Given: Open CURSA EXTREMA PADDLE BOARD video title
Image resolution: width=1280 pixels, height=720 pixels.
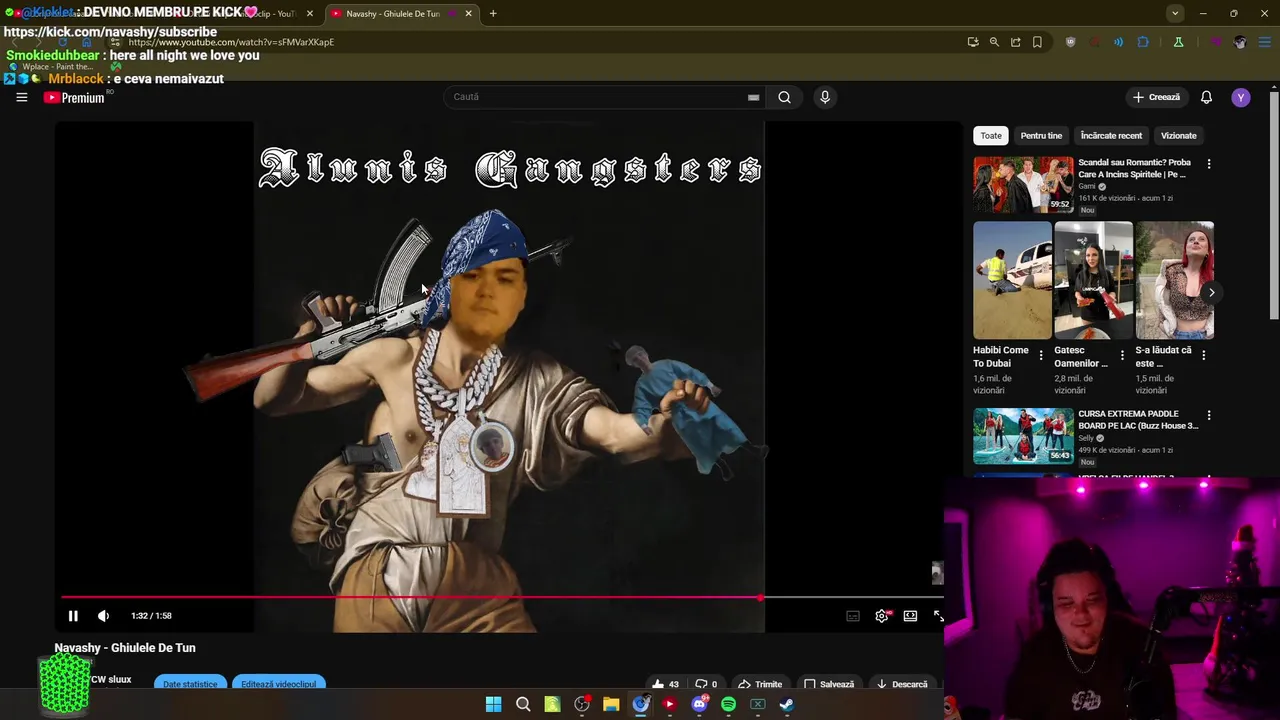Looking at the screenshot, I should pos(1138,420).
